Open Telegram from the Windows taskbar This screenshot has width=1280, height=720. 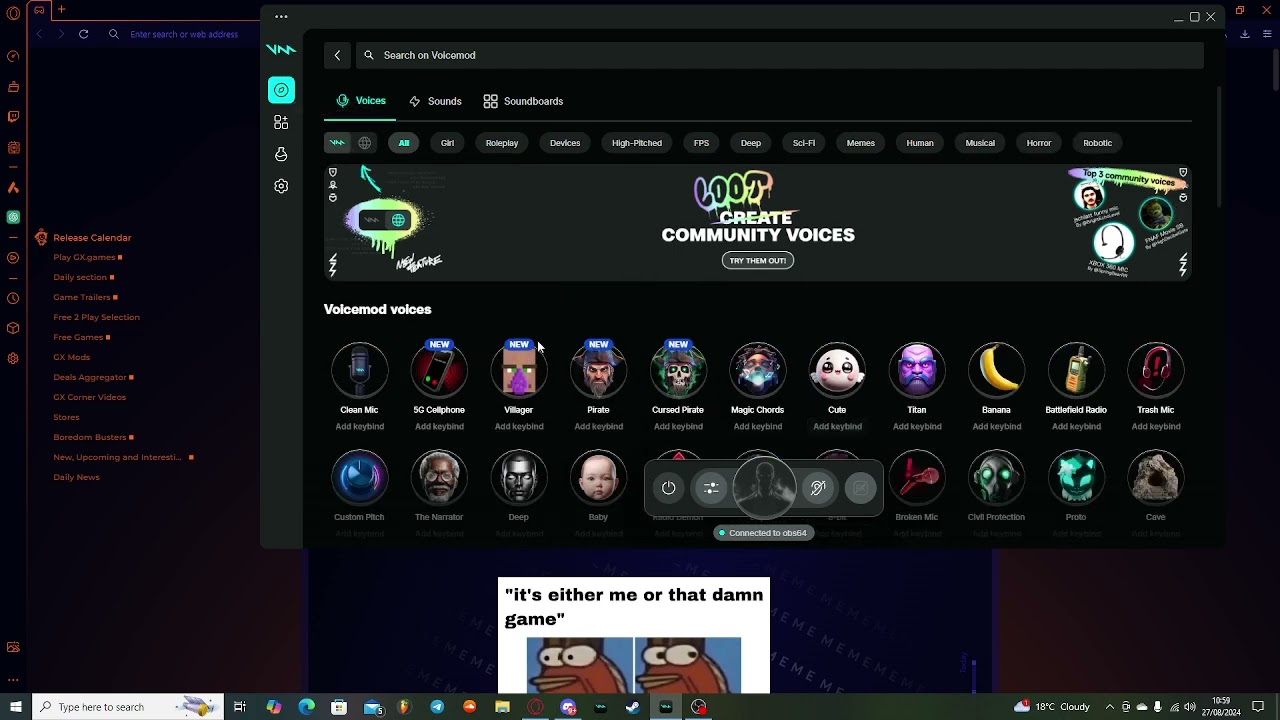(437, 707)
